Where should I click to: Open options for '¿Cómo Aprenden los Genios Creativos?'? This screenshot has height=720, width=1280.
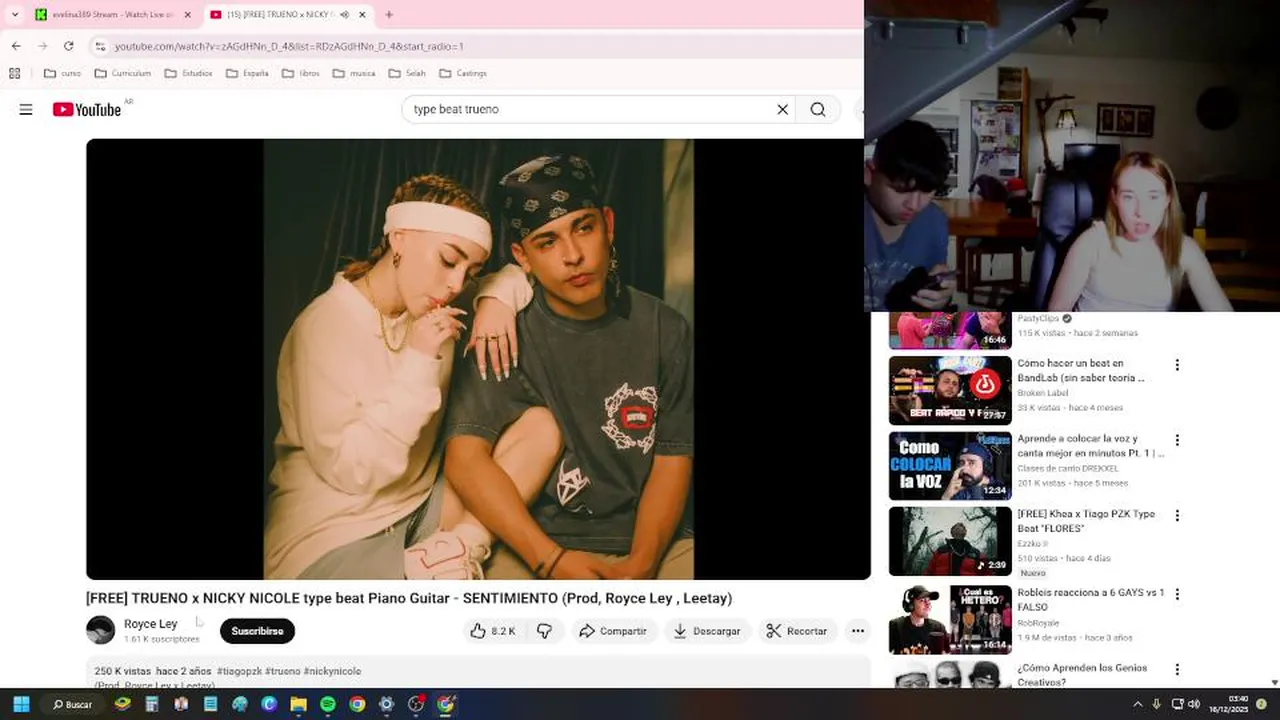[1177, 669]
